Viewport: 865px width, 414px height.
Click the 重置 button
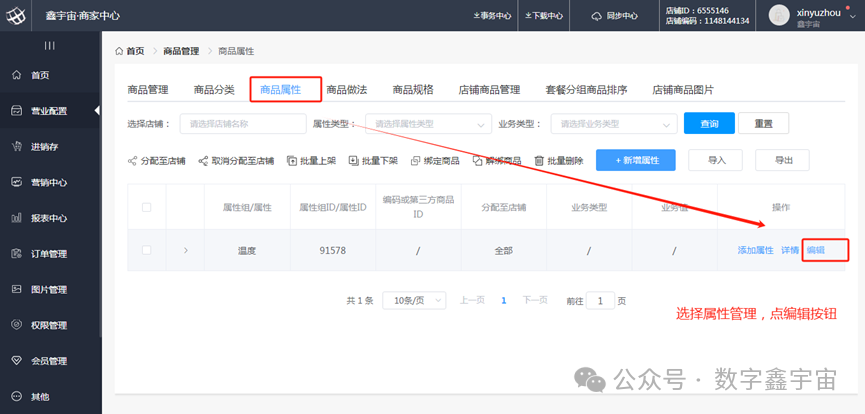(763, 124)
